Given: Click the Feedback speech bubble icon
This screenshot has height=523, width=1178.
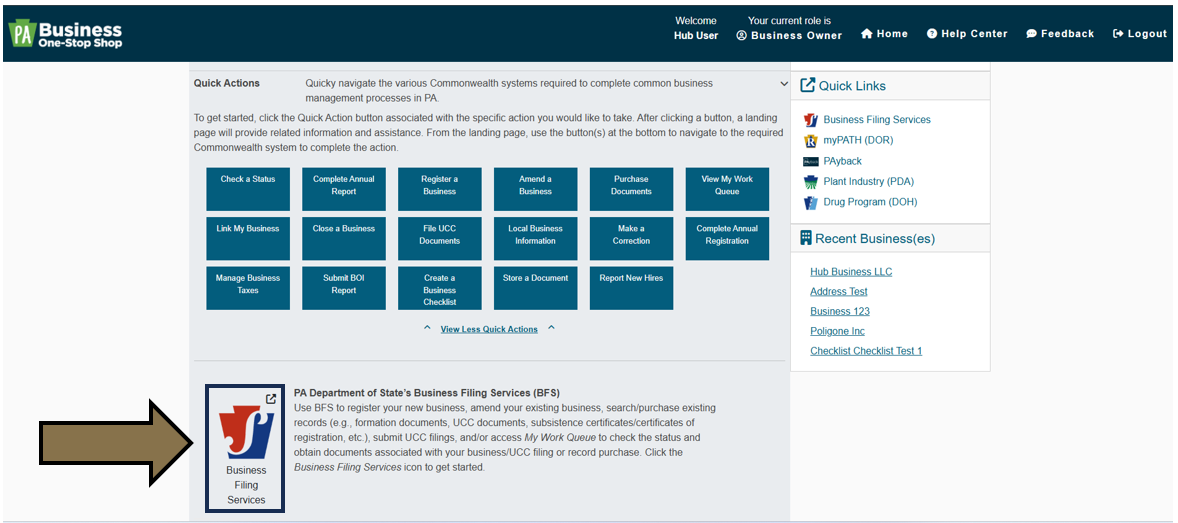Looking at the screenshot, I should (1032, 34).
